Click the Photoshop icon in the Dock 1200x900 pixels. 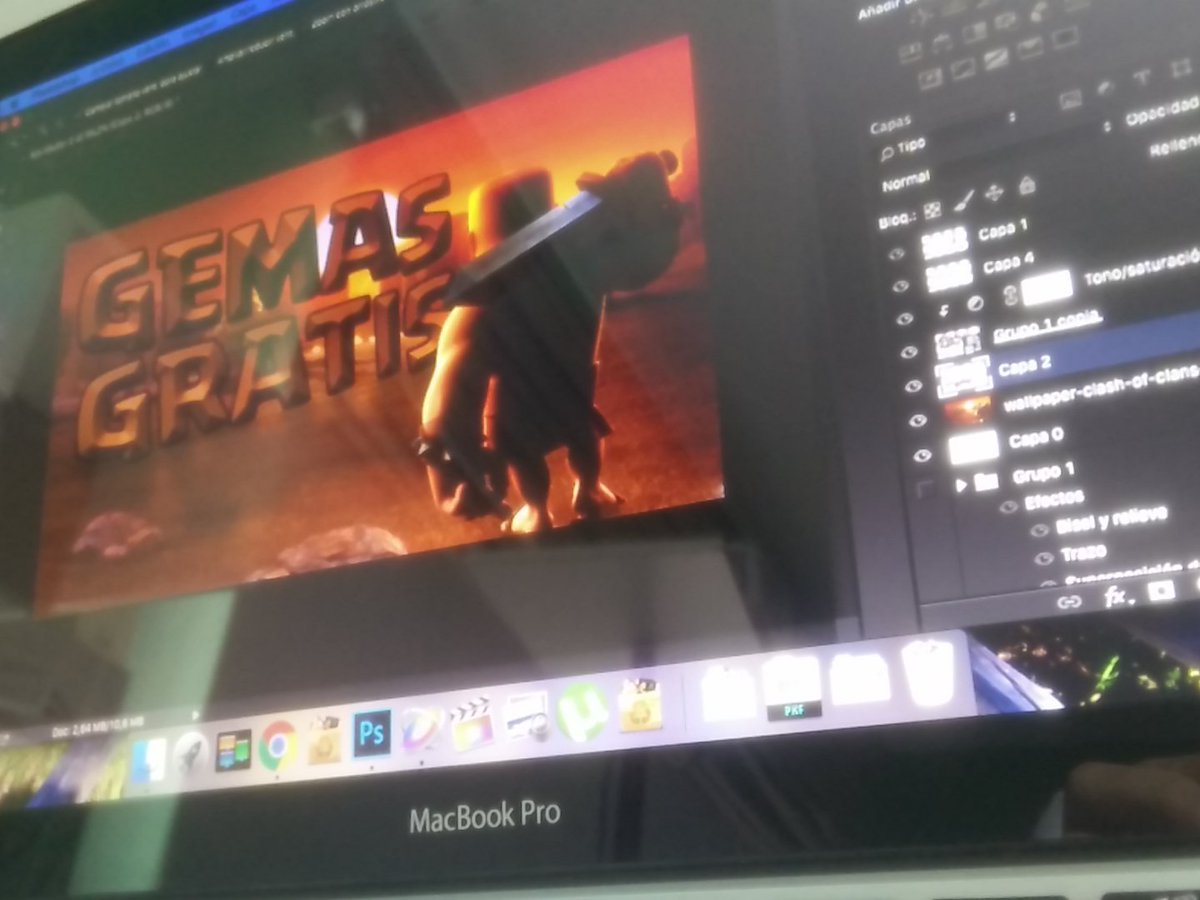[372, 735]
